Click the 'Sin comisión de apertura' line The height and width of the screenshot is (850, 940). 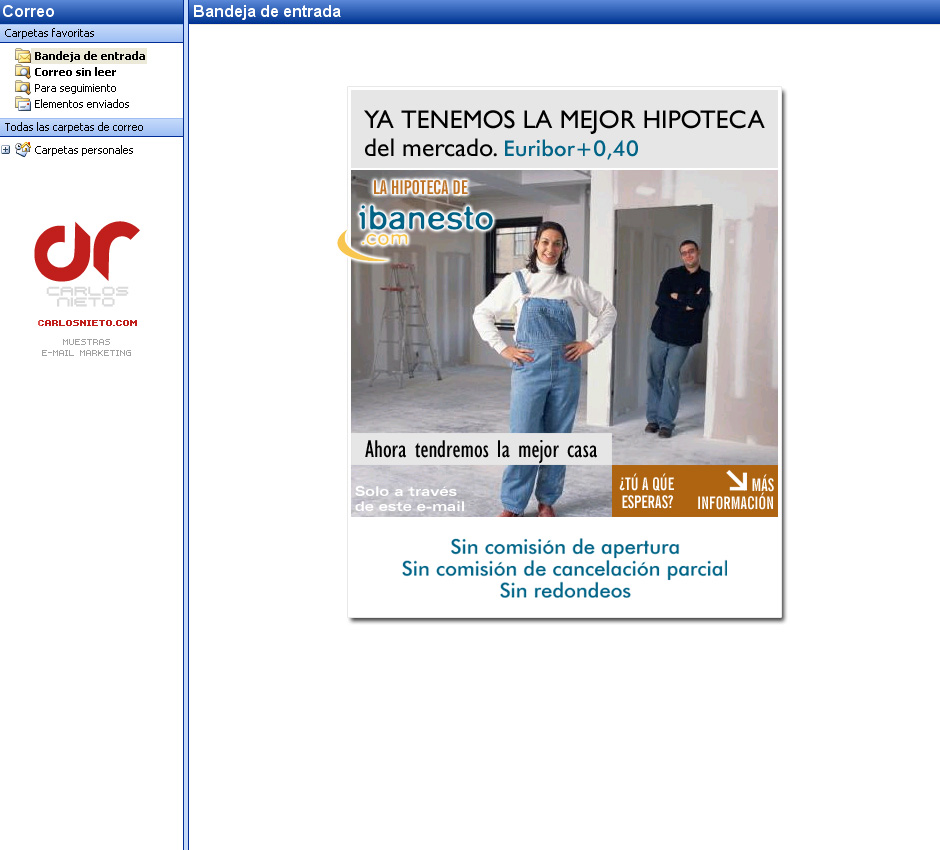click(x=565, y=547)
